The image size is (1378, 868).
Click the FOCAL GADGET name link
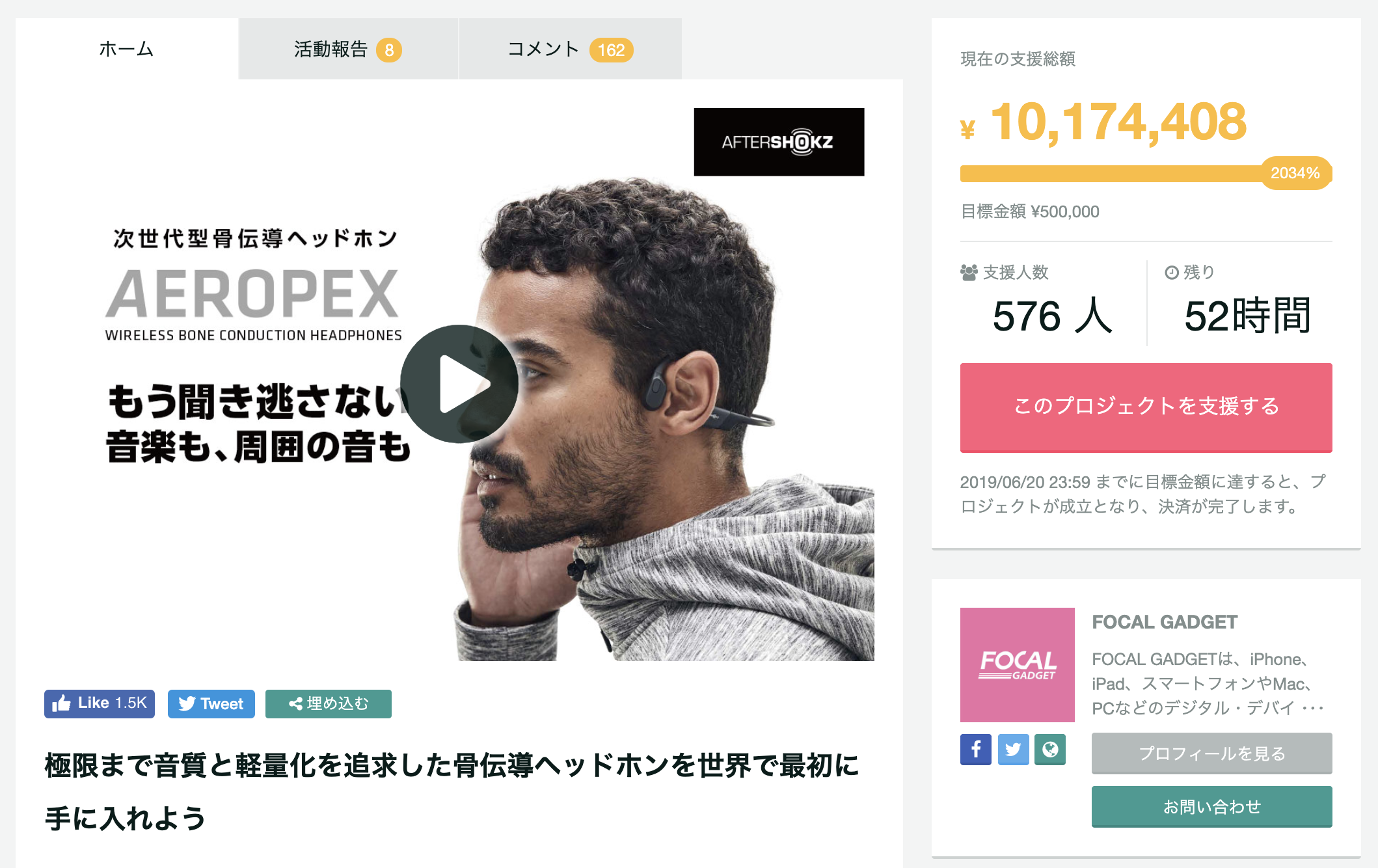(x=1165, y=622)
